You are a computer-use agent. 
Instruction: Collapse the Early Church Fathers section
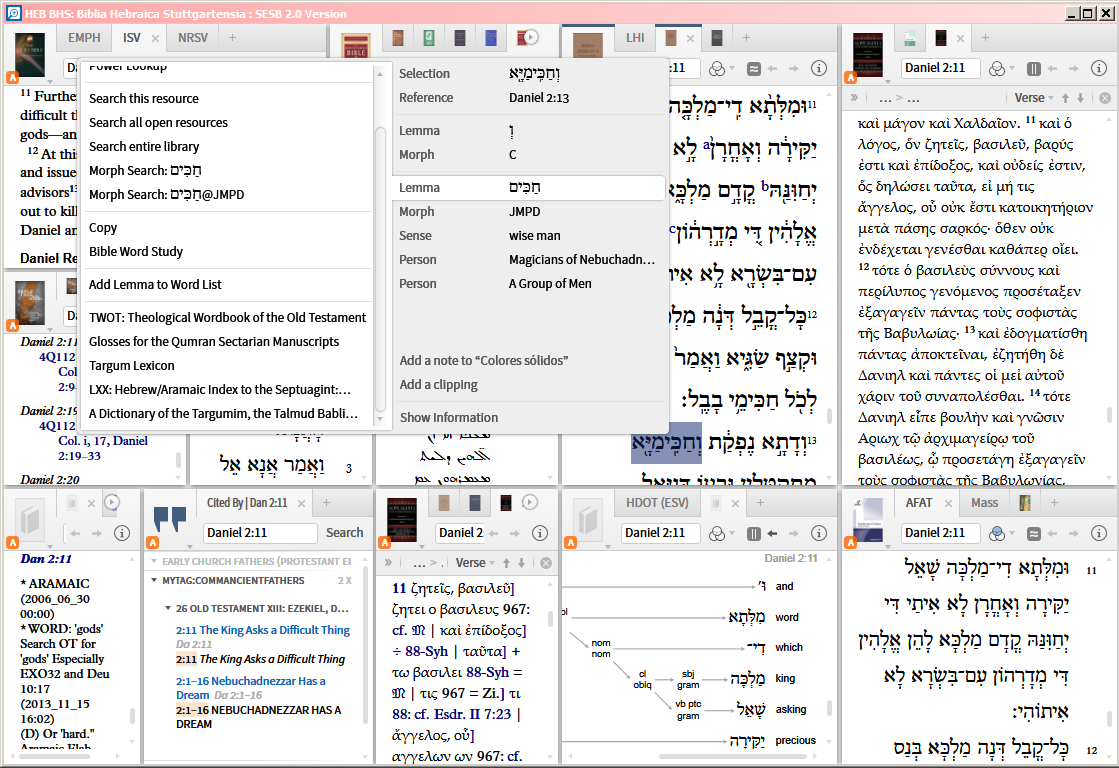153,562
